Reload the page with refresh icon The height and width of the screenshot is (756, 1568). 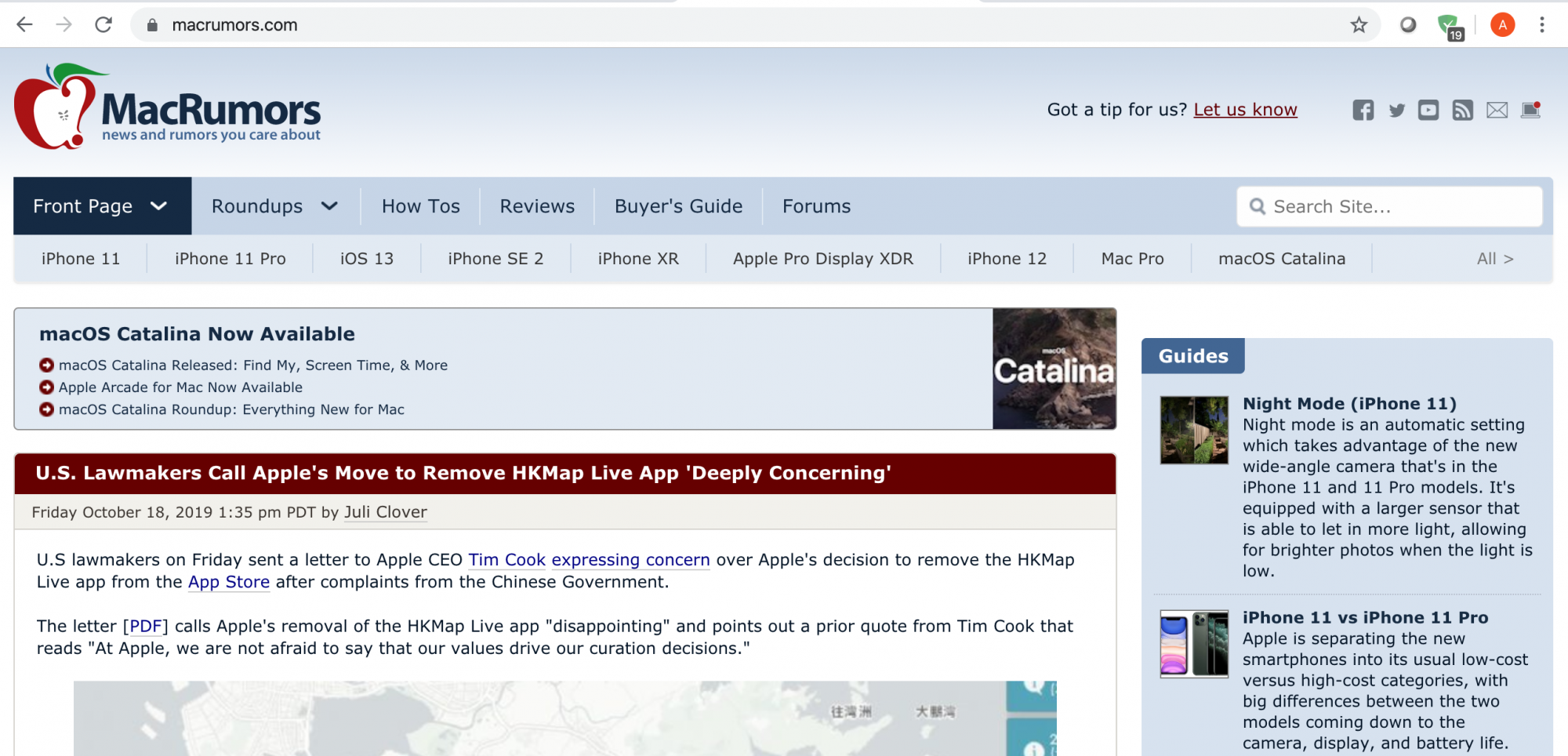103,25
